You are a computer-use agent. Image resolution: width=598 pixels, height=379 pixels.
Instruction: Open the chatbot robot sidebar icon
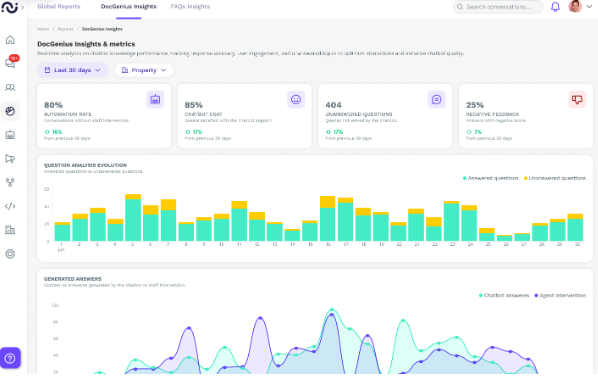10,135
